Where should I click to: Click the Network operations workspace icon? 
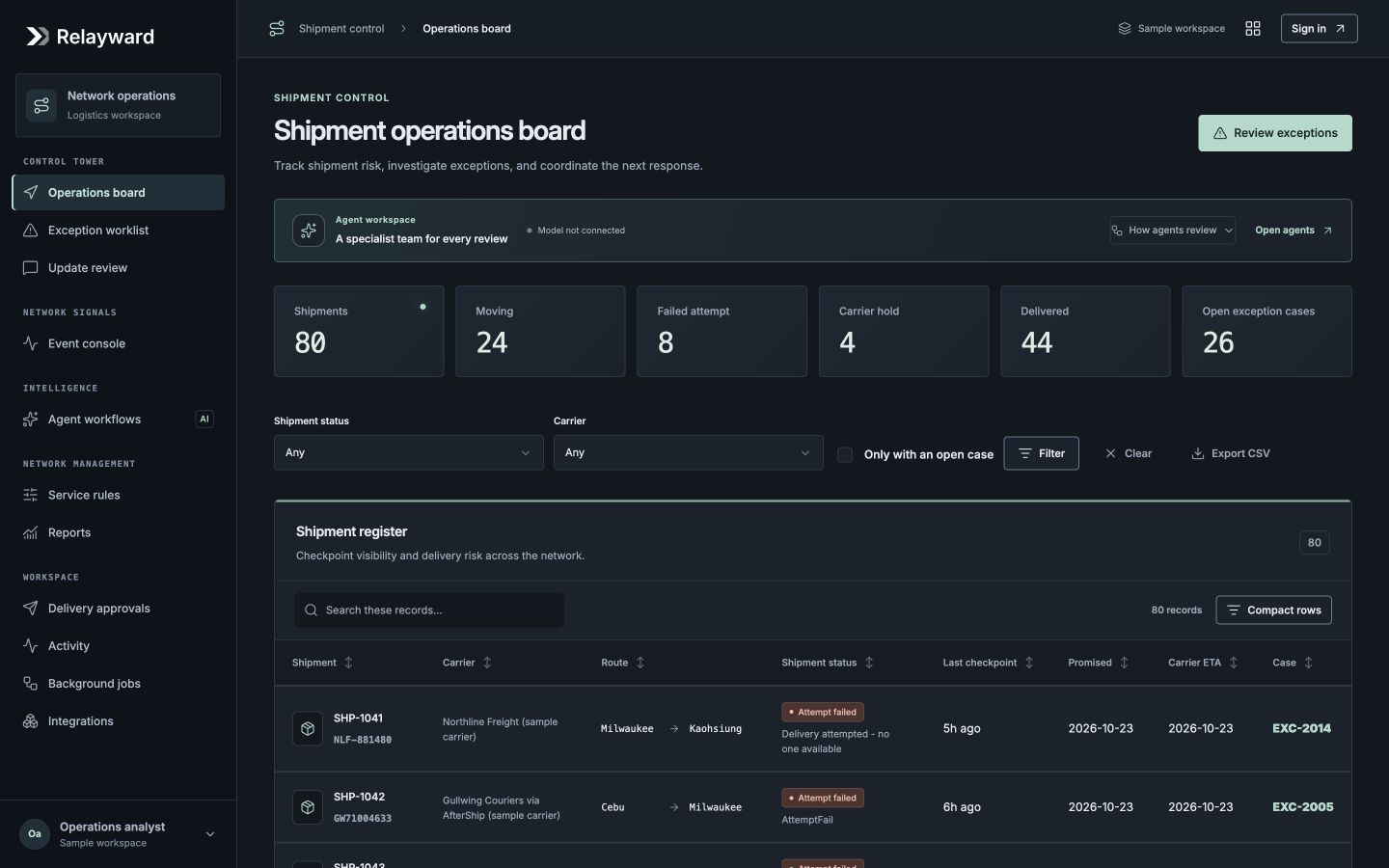41,105
